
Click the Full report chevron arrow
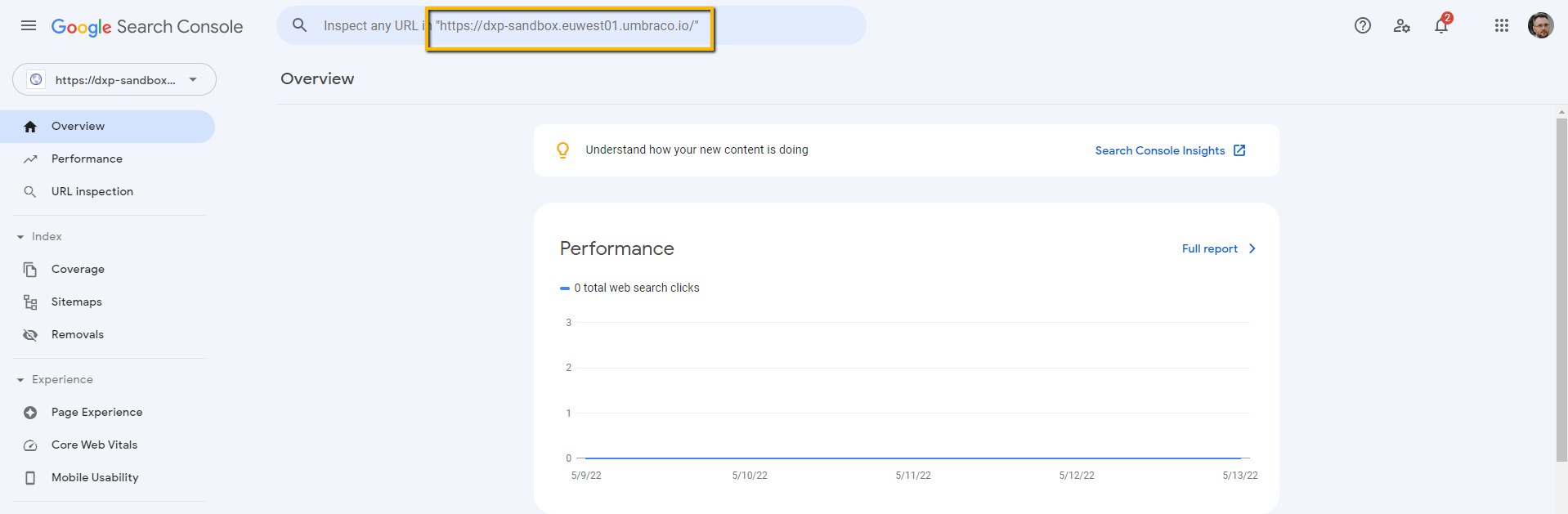click(x=1252, y=248)
